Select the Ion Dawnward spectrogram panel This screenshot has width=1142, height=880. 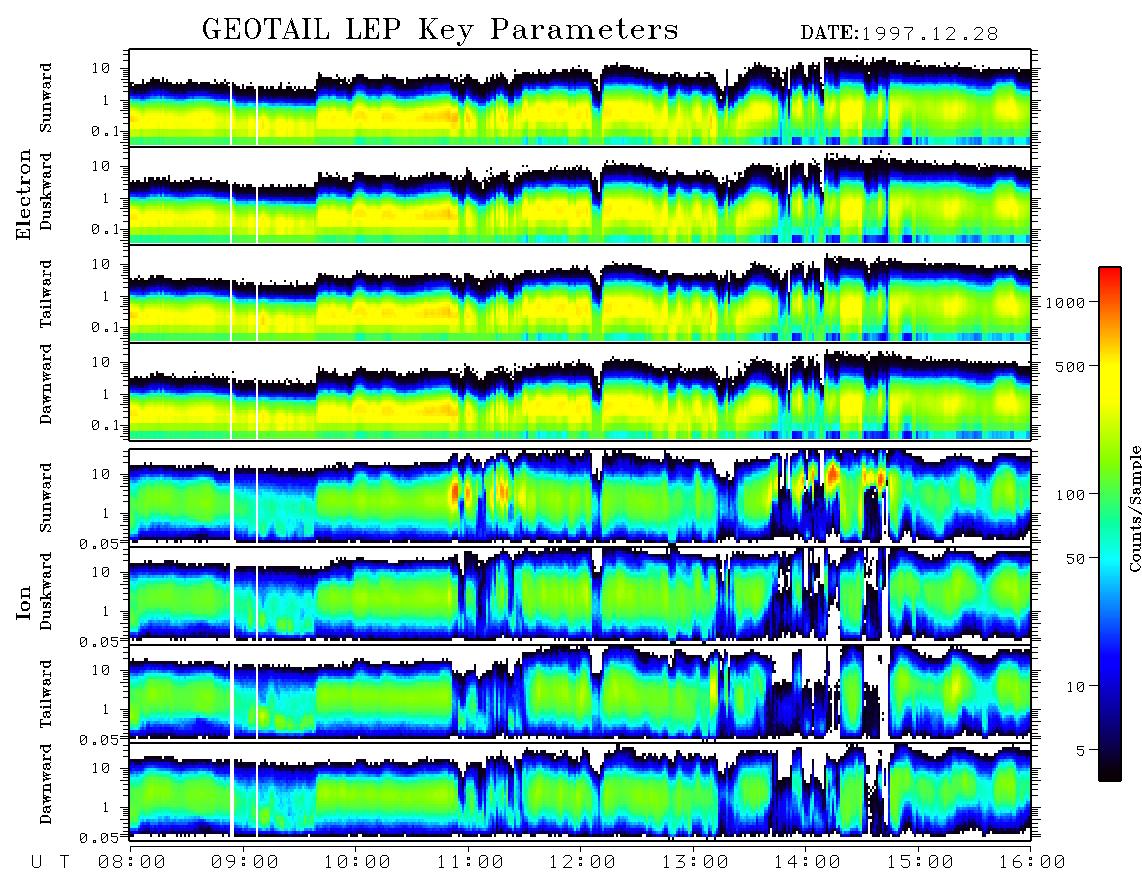tap(580, 790)
